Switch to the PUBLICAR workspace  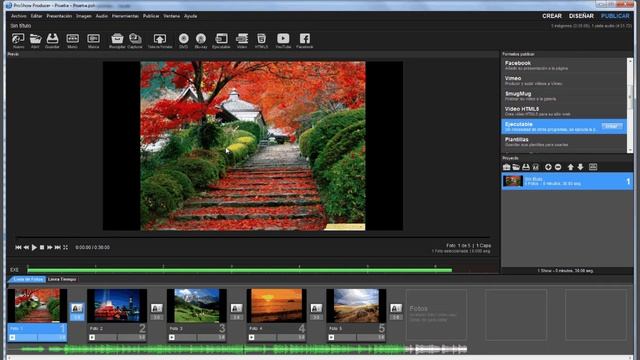click(x=615, y=16)
